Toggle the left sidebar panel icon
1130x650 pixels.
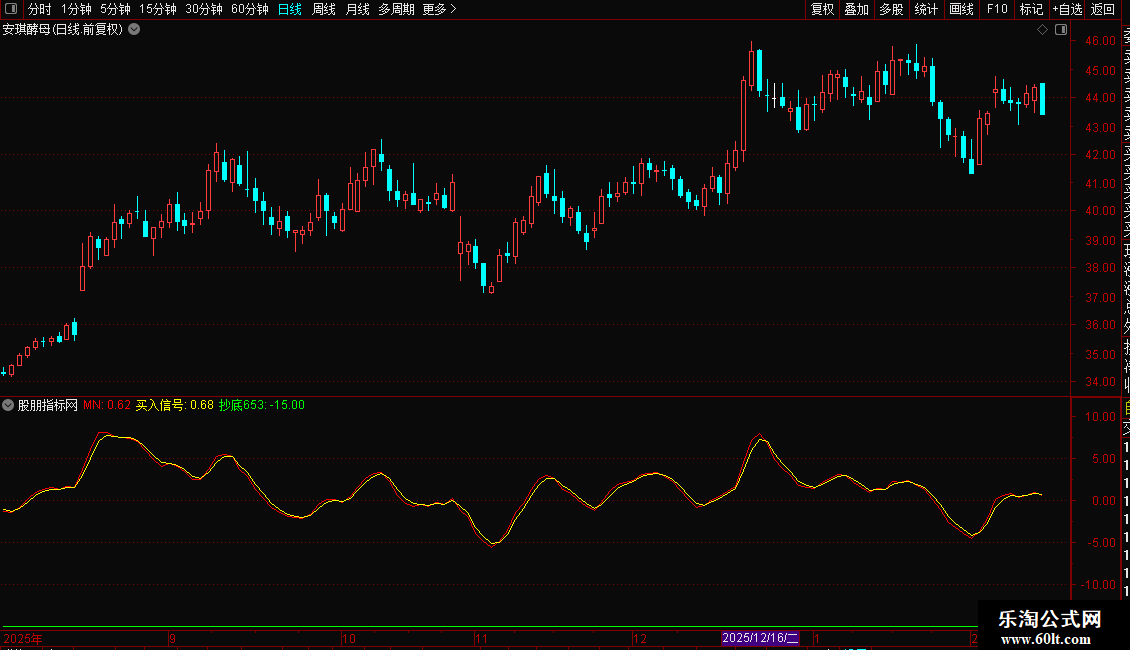[11, 10]
